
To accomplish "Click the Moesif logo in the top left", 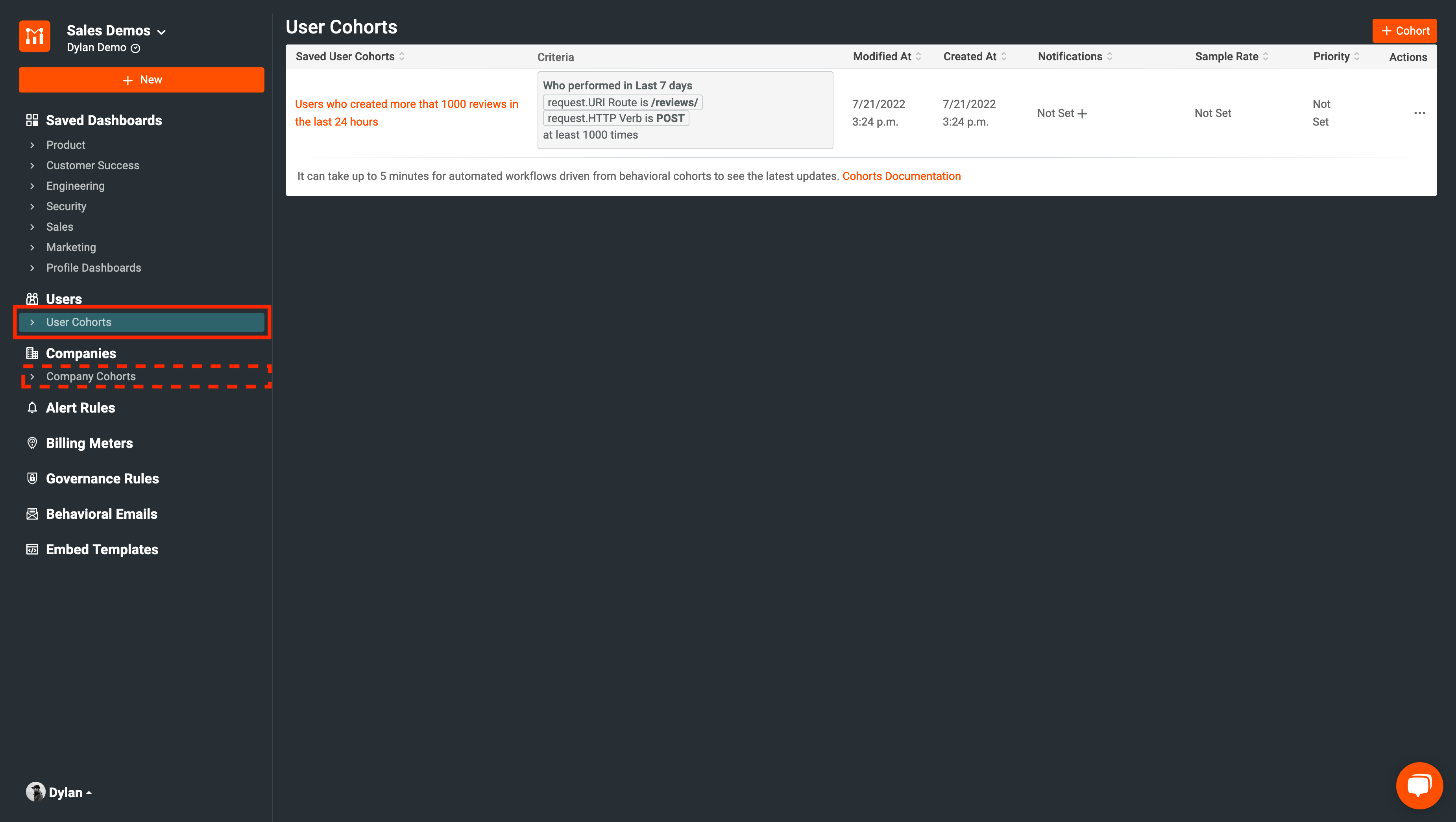I will click(34, 35).
